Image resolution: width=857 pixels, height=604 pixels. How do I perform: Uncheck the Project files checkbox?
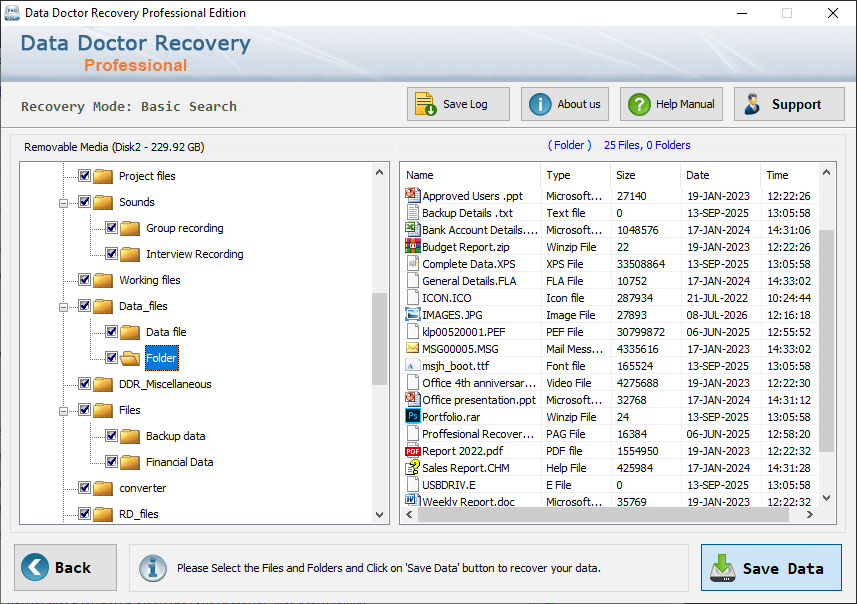(84, 175)
